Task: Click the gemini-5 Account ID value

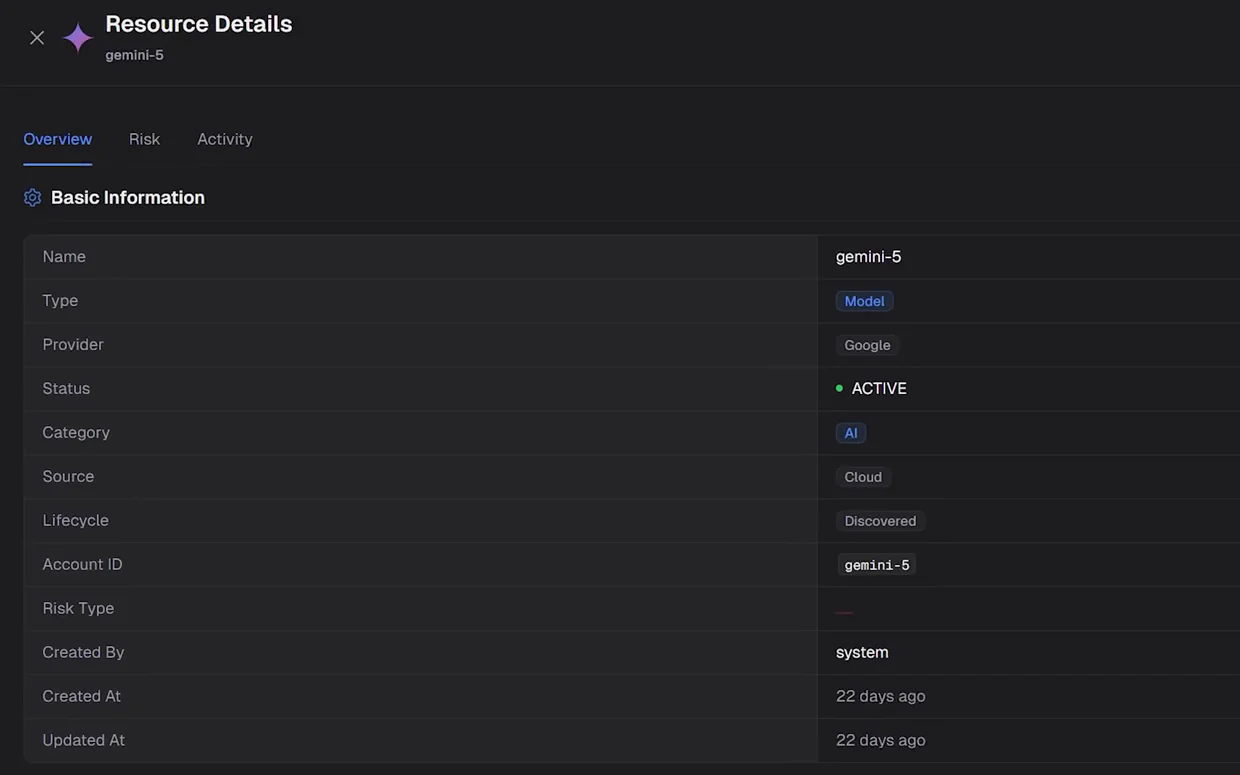Action: click(x=877, y=565)
